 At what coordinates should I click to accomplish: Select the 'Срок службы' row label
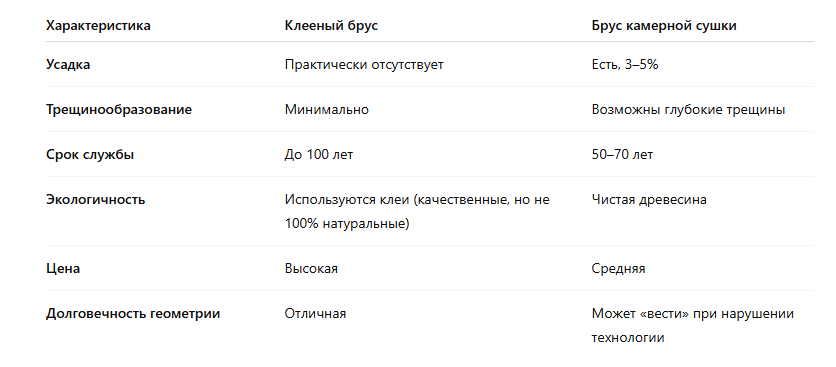pyautogui.click(x=90, y=155)
